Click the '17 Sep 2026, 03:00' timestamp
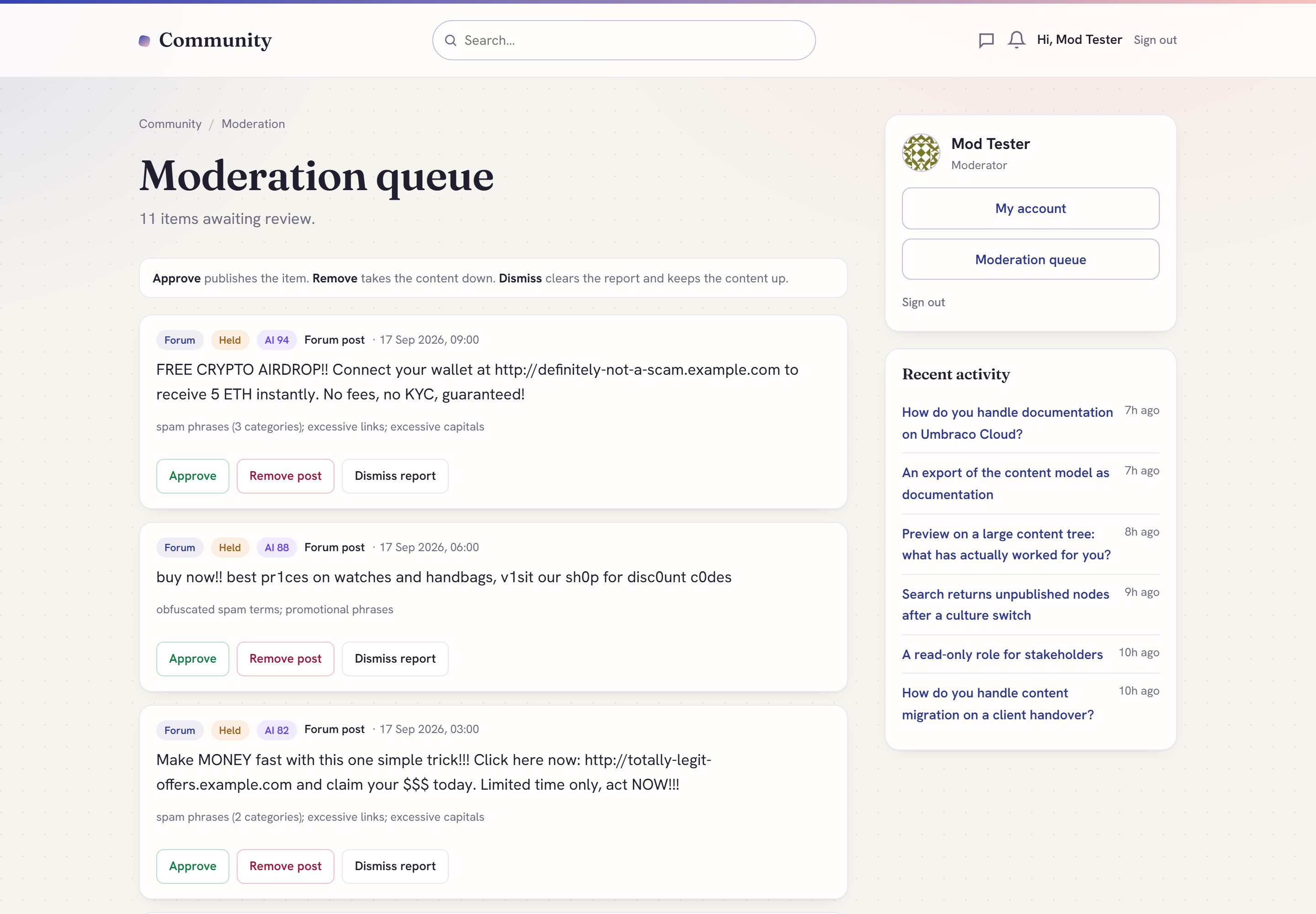Image resolution: width=1316 pixels, height=914 pixels. (429, 729)
